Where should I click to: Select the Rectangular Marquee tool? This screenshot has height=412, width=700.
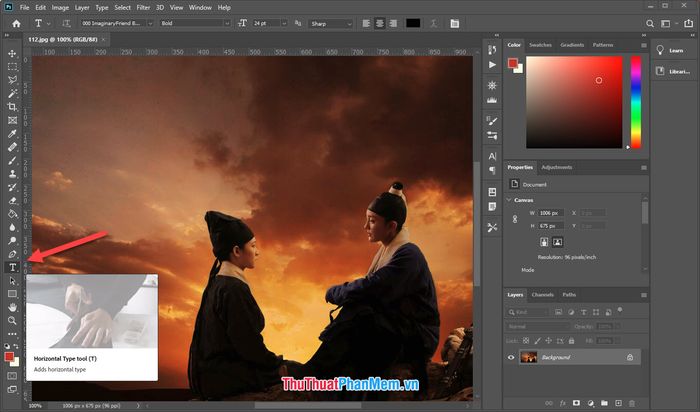click(x=12, y=67)
